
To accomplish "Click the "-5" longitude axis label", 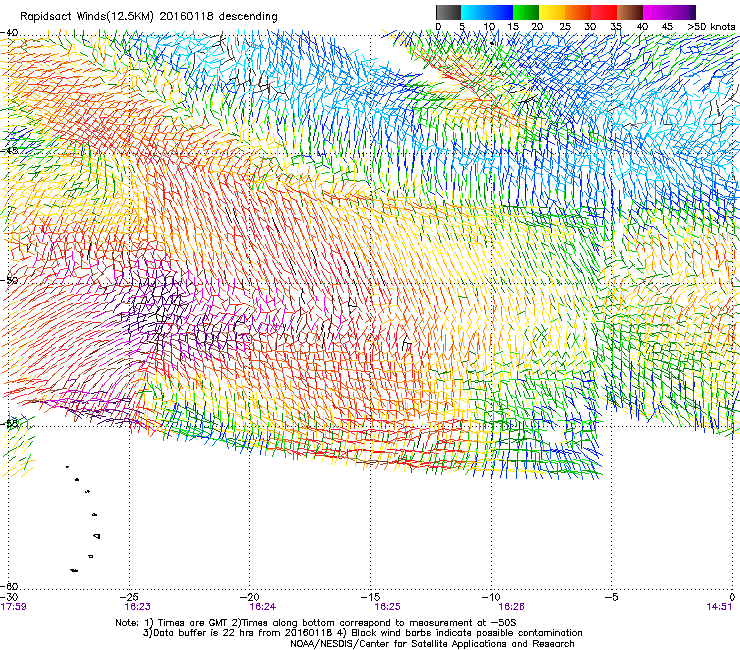I will [x=611, y=597].
